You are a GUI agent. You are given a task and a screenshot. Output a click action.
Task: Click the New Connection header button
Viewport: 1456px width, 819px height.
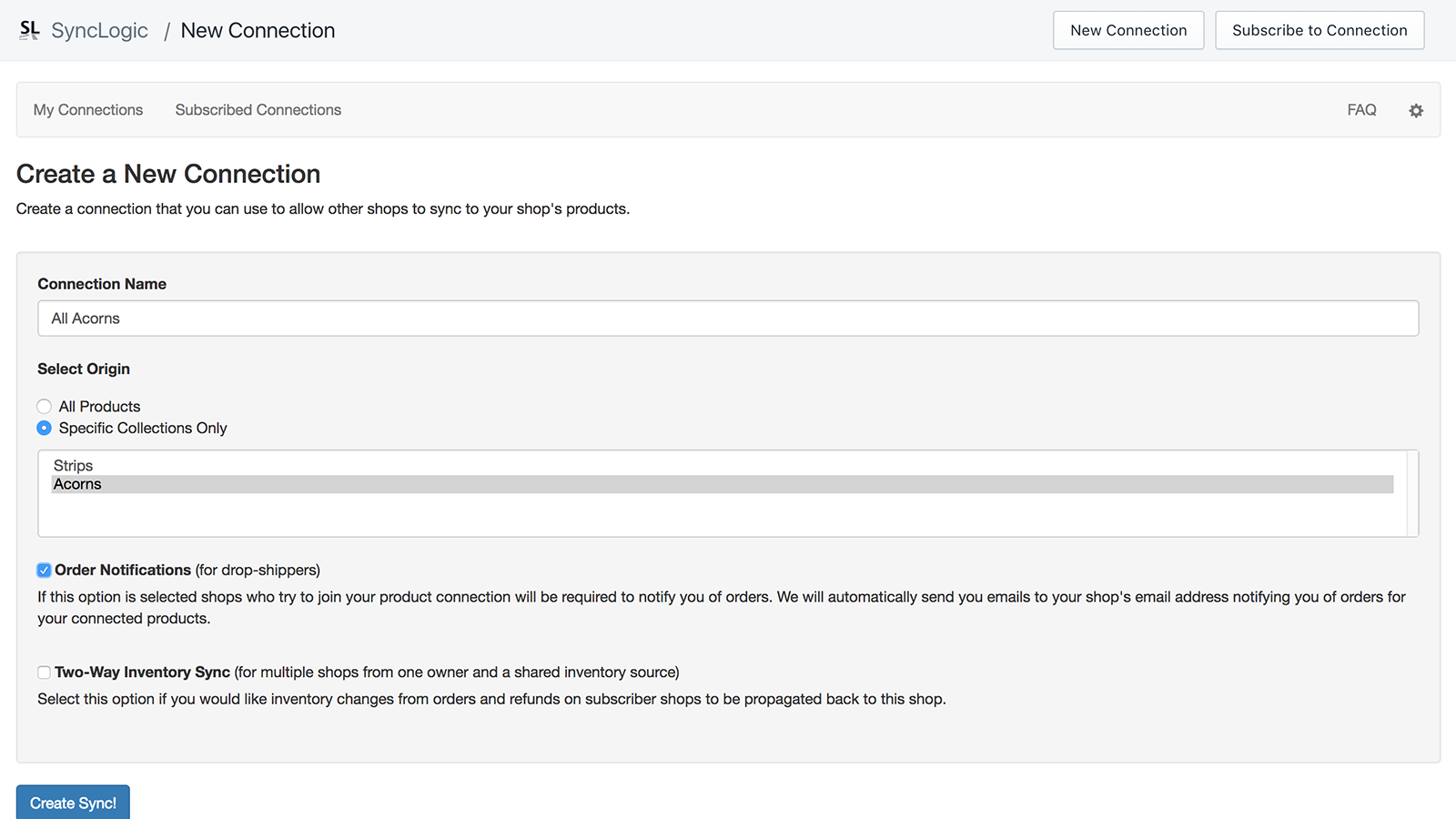click(x=1128, y=30)
